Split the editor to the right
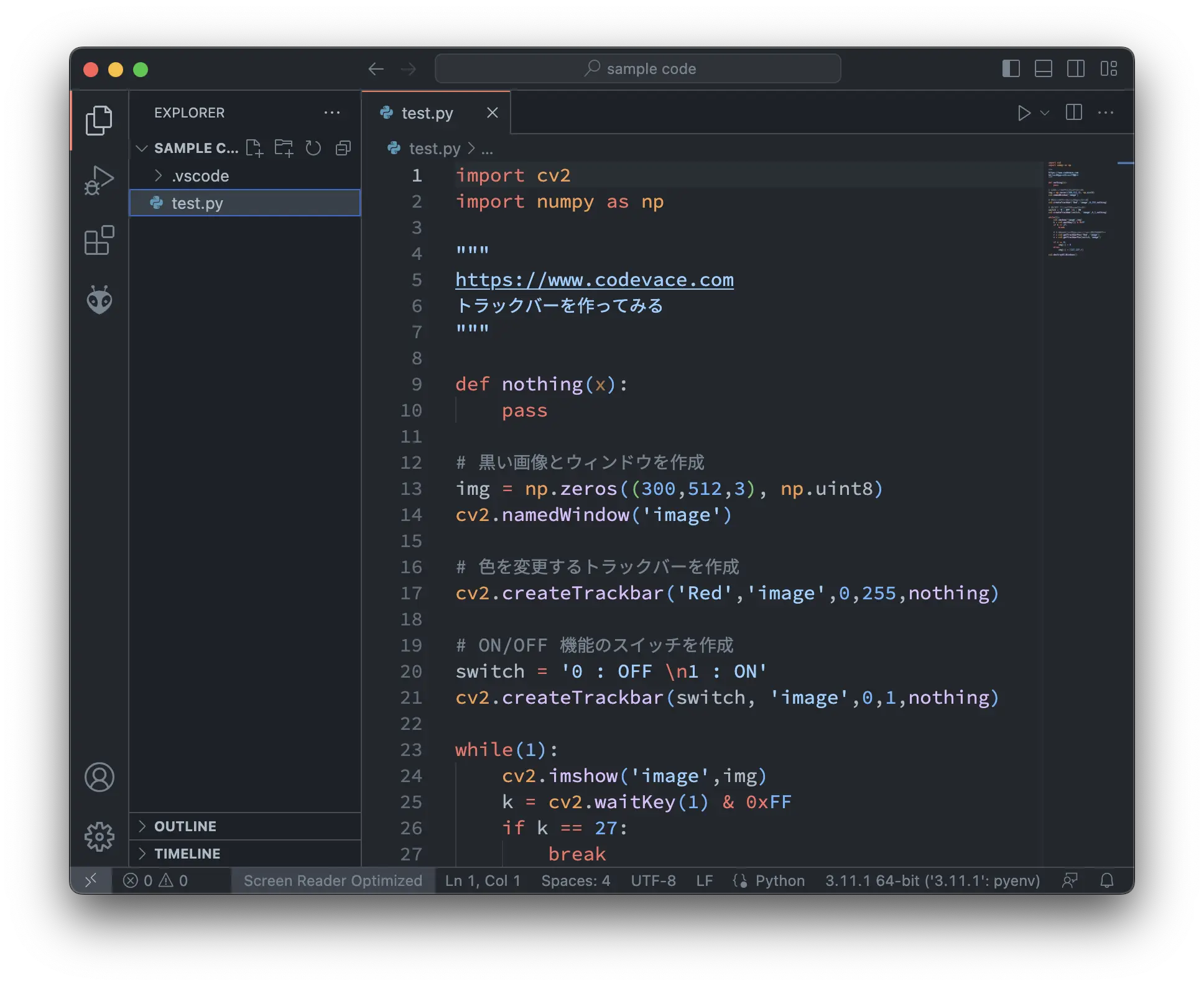 (x=1074, y=113)
